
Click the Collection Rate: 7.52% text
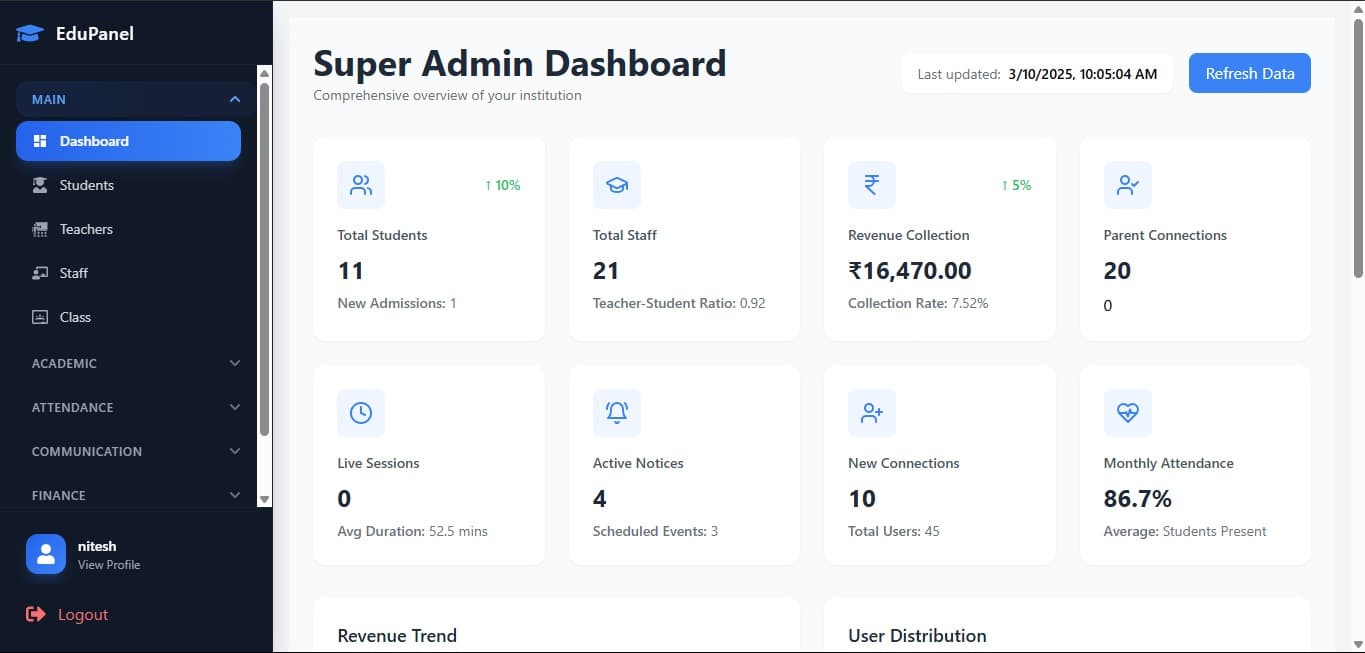tap(918, 303)
